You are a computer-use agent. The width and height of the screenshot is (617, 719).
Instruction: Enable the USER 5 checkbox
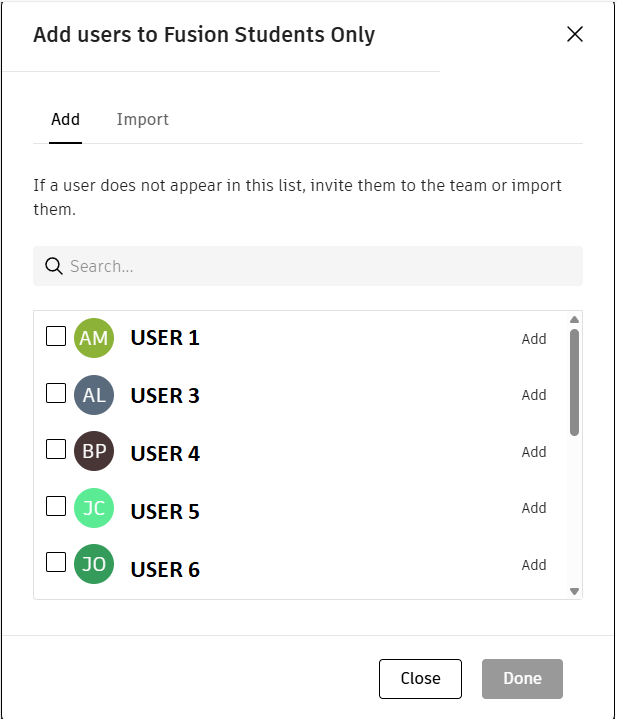(56, 506)
